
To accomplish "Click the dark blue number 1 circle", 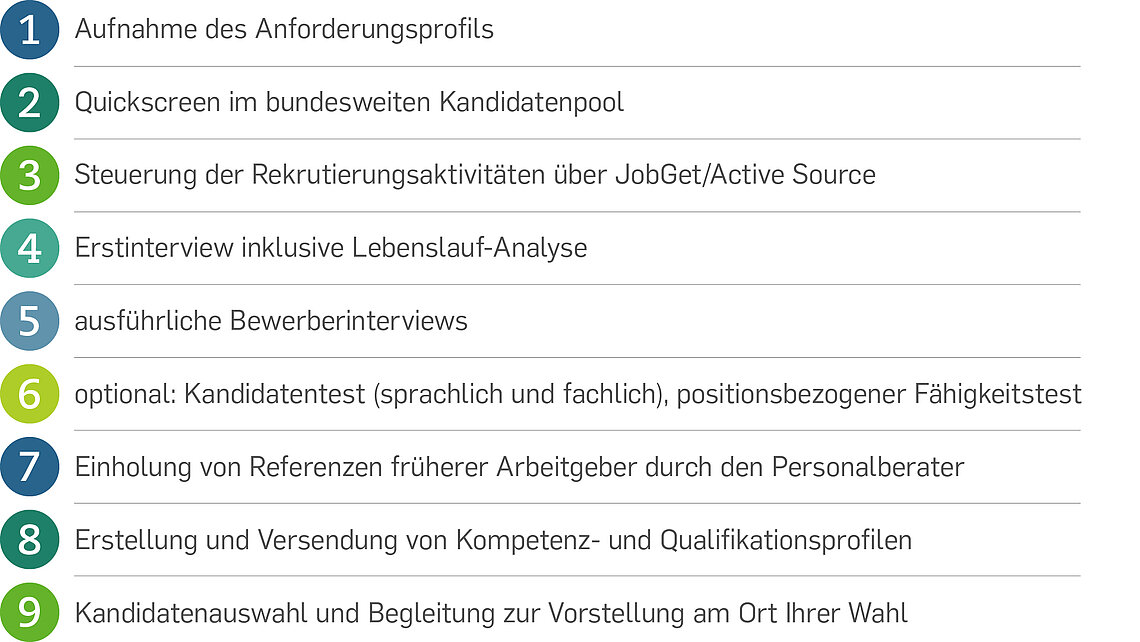I will pyautogui.click(x=30, y=30).
